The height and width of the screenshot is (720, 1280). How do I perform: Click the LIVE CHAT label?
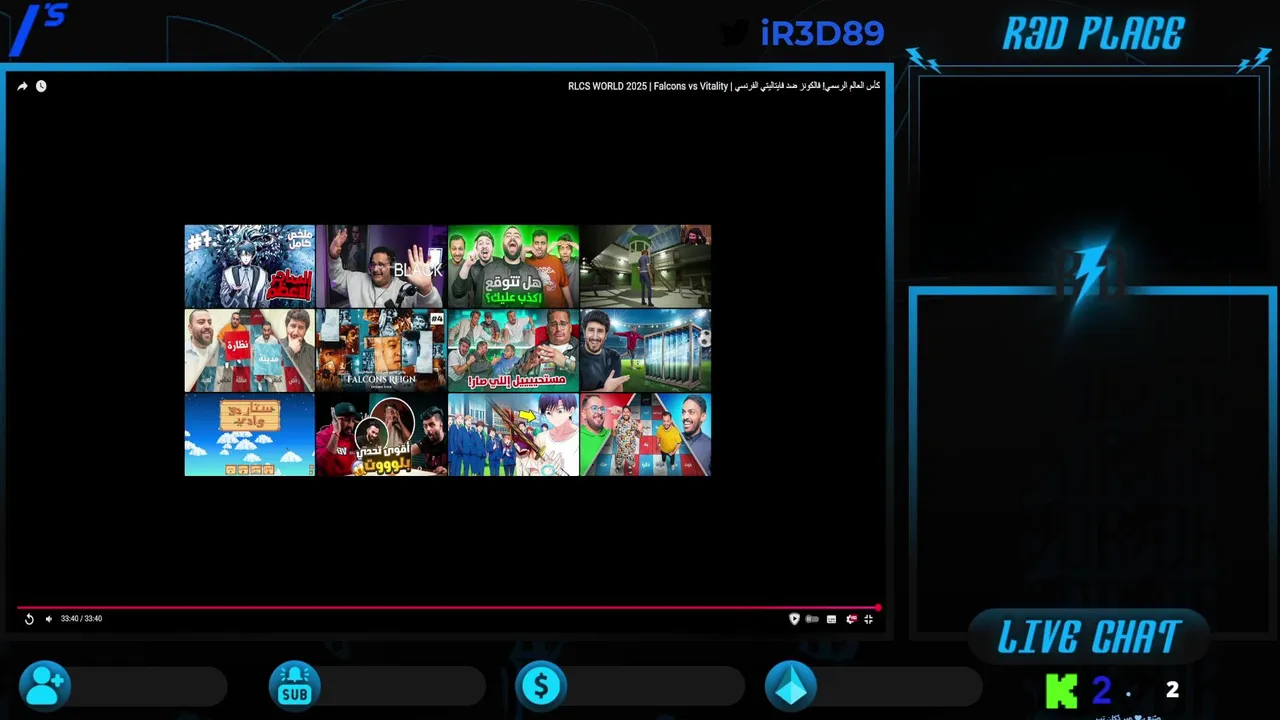pyautogui.click(x=1089, y=637)
